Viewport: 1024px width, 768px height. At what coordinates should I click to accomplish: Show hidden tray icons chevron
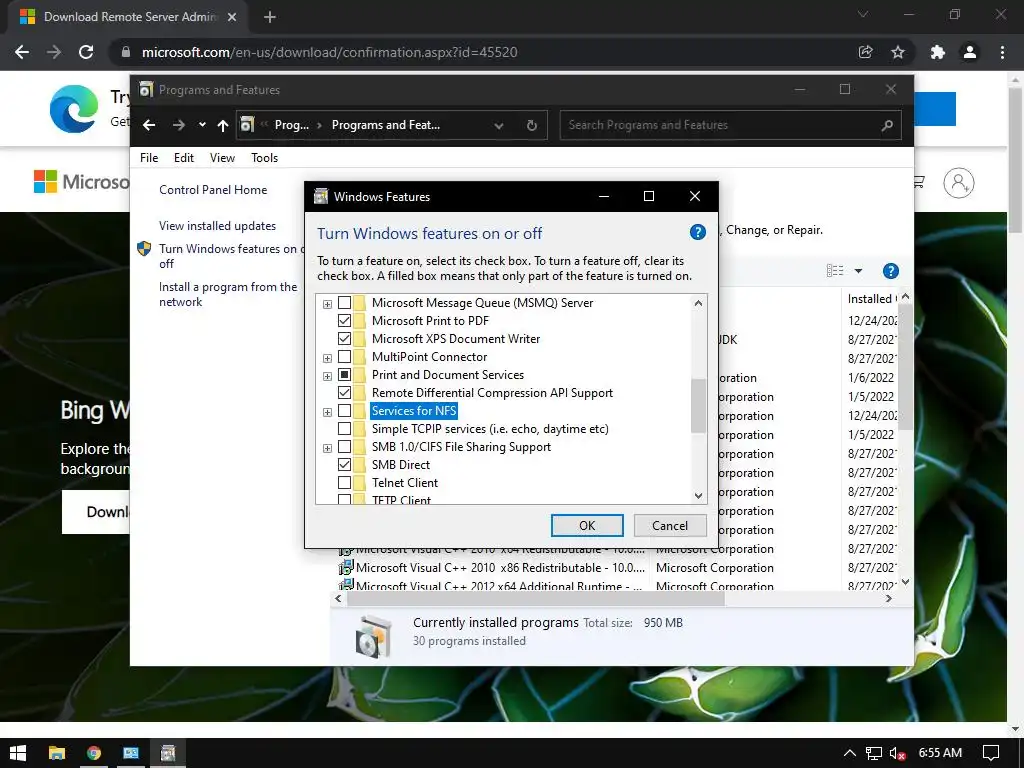(849, 753)
